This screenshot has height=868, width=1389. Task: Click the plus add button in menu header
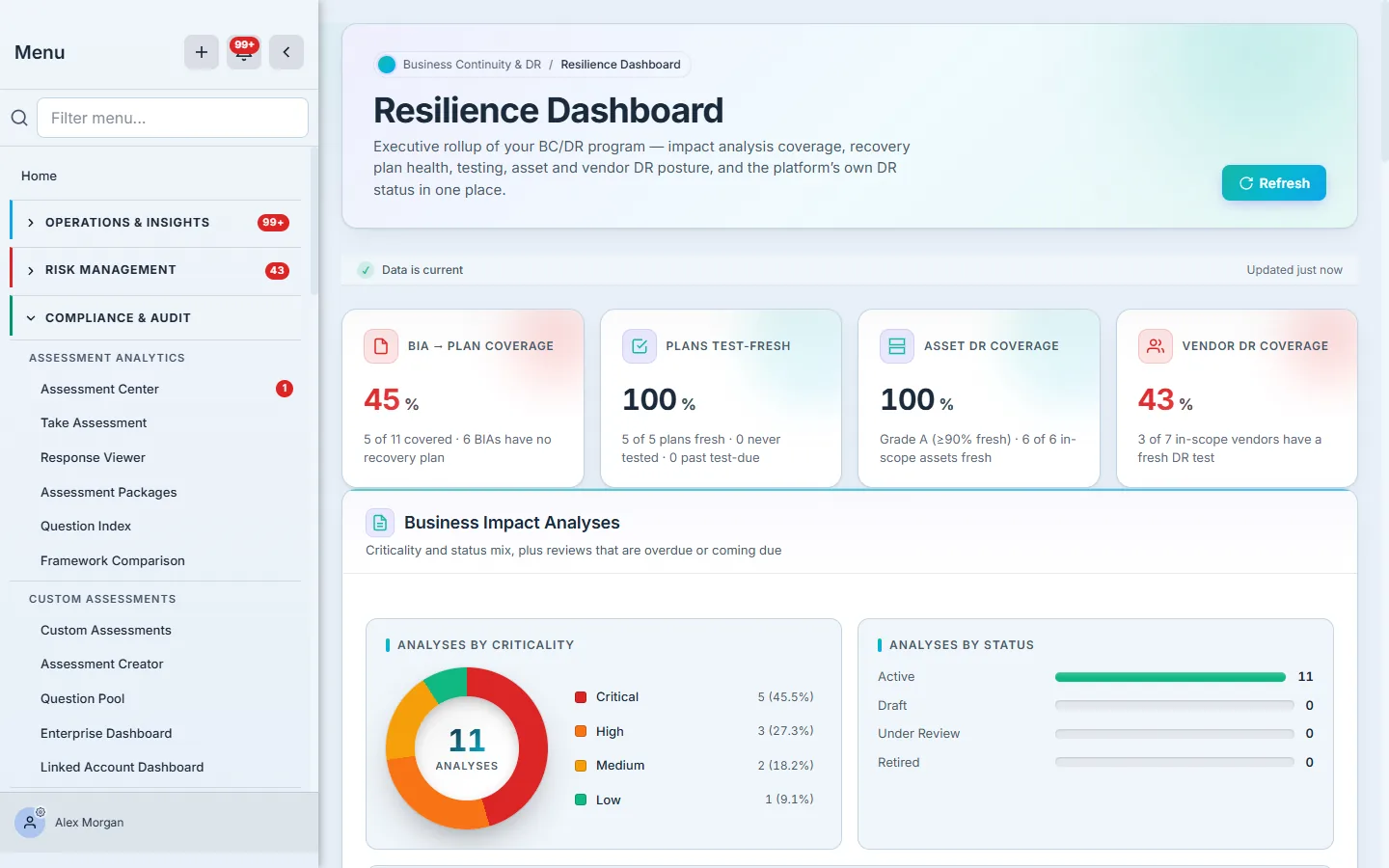click(202, 52)
